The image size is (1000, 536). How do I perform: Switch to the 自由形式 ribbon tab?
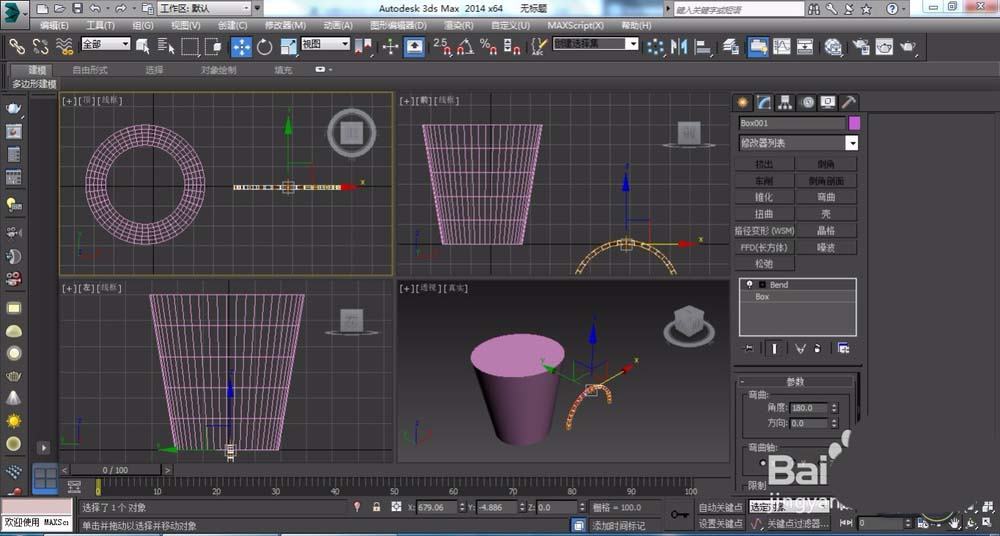point(90,70)
